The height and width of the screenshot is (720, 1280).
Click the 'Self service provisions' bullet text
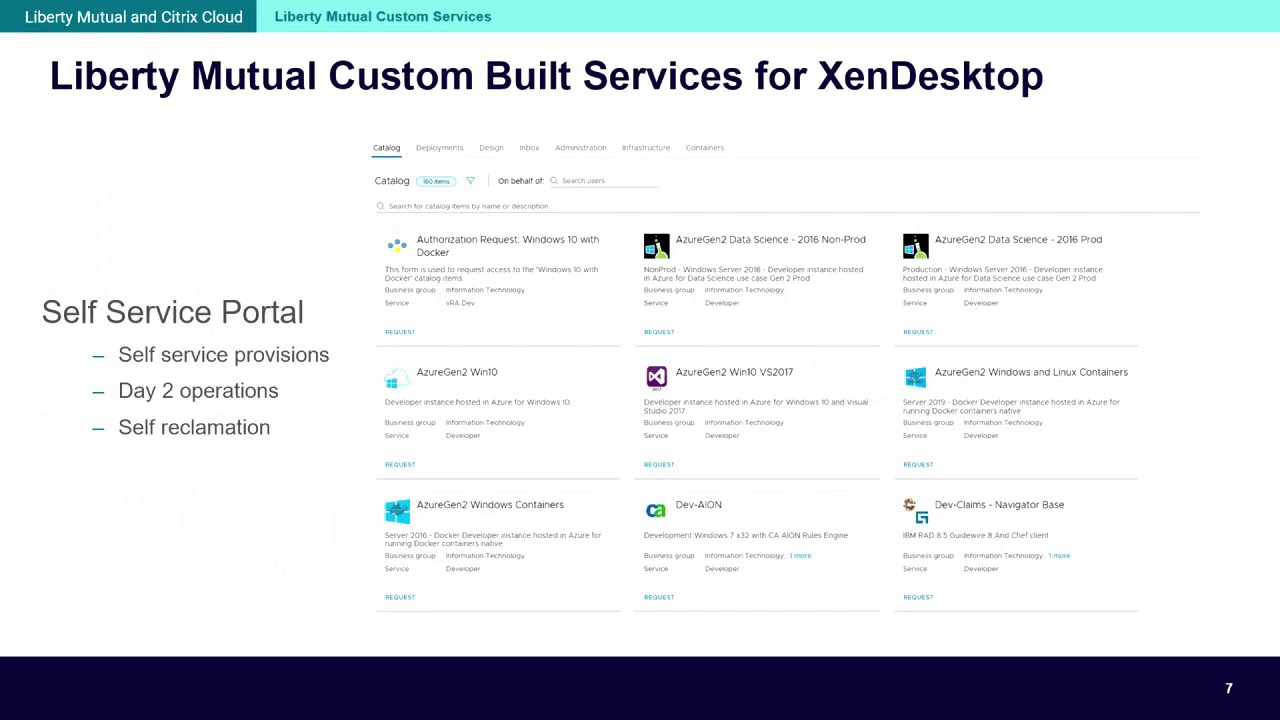pos(223,355)
